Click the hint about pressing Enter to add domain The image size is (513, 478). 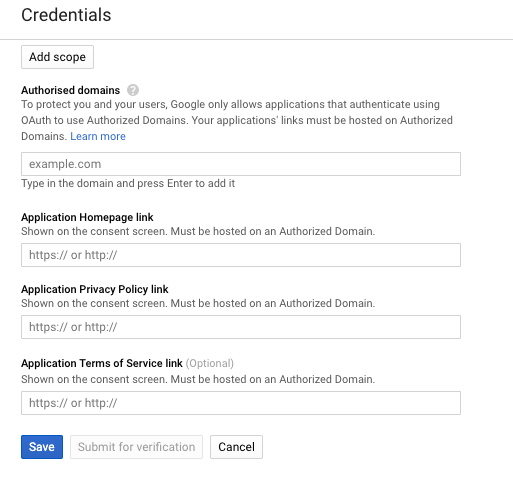[128, 183]
